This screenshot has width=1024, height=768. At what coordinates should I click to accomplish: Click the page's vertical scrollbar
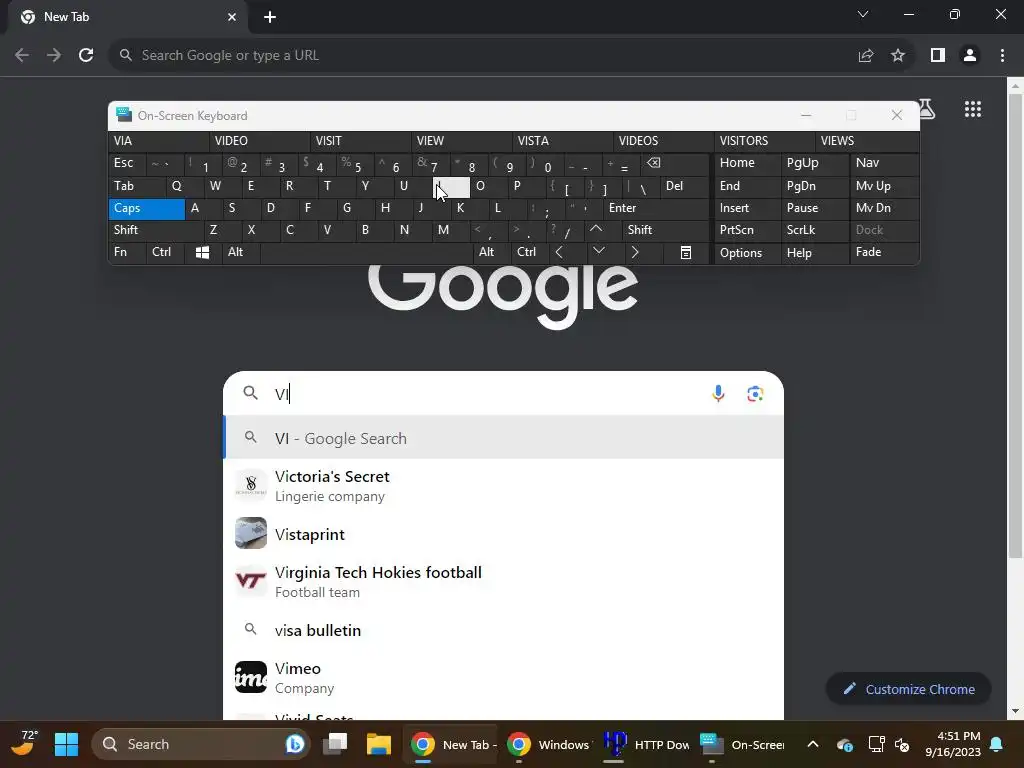tap(1015, 327)
